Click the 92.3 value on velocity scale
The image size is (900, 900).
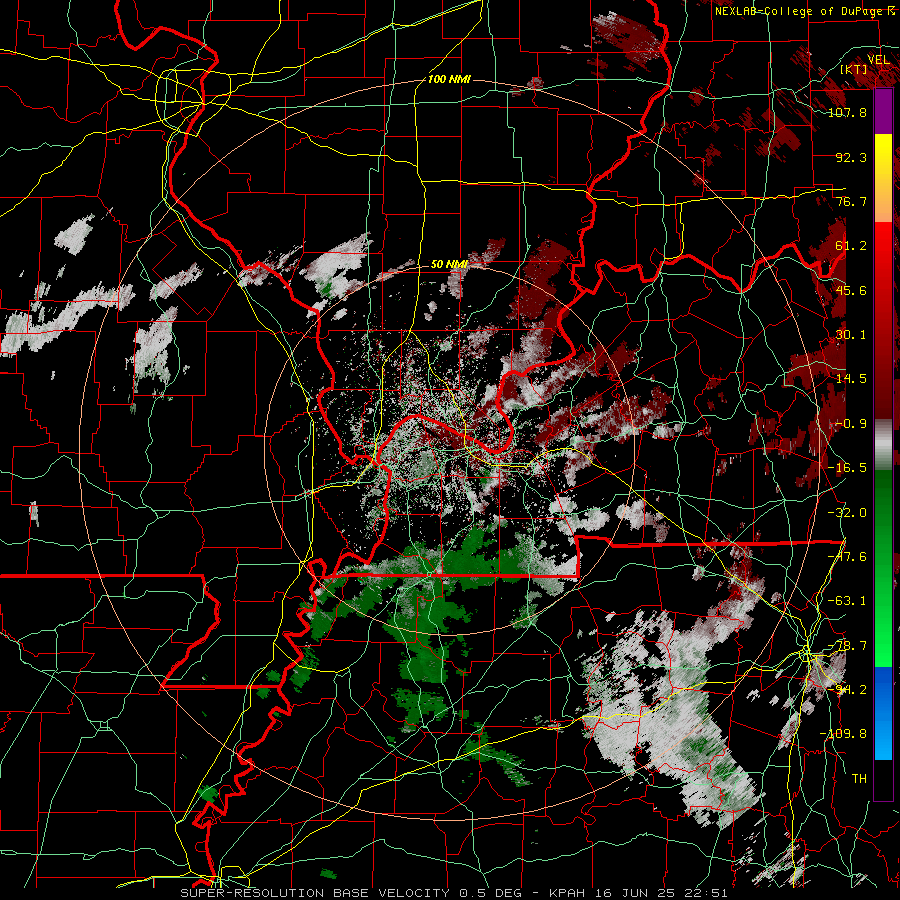click(x=851, y=157)
